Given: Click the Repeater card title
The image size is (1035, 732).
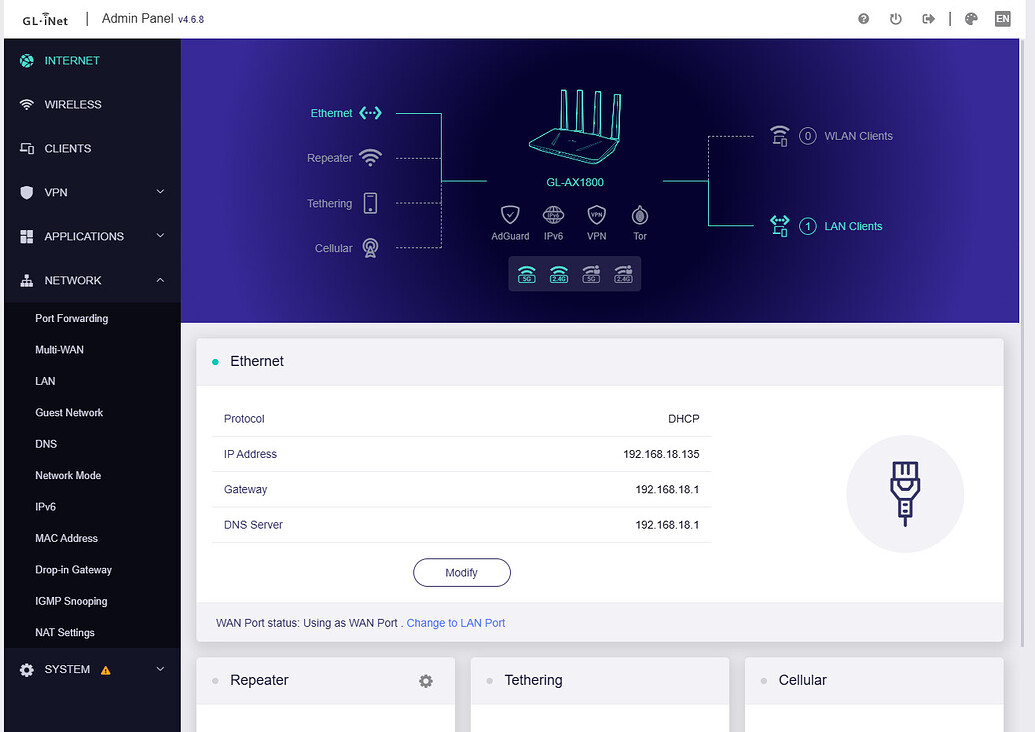Looking at the screenshot, I should click(259, 681).
